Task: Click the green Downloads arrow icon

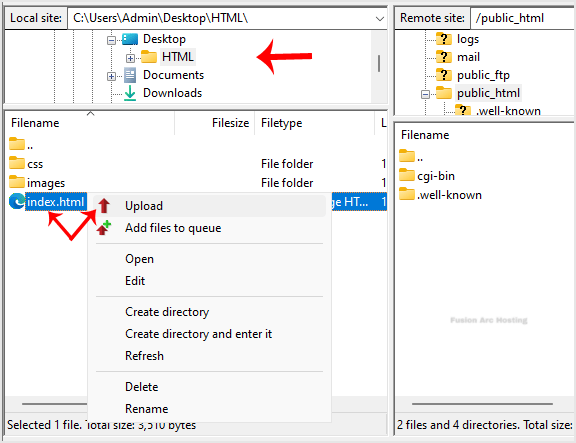Action: (130, 93)
